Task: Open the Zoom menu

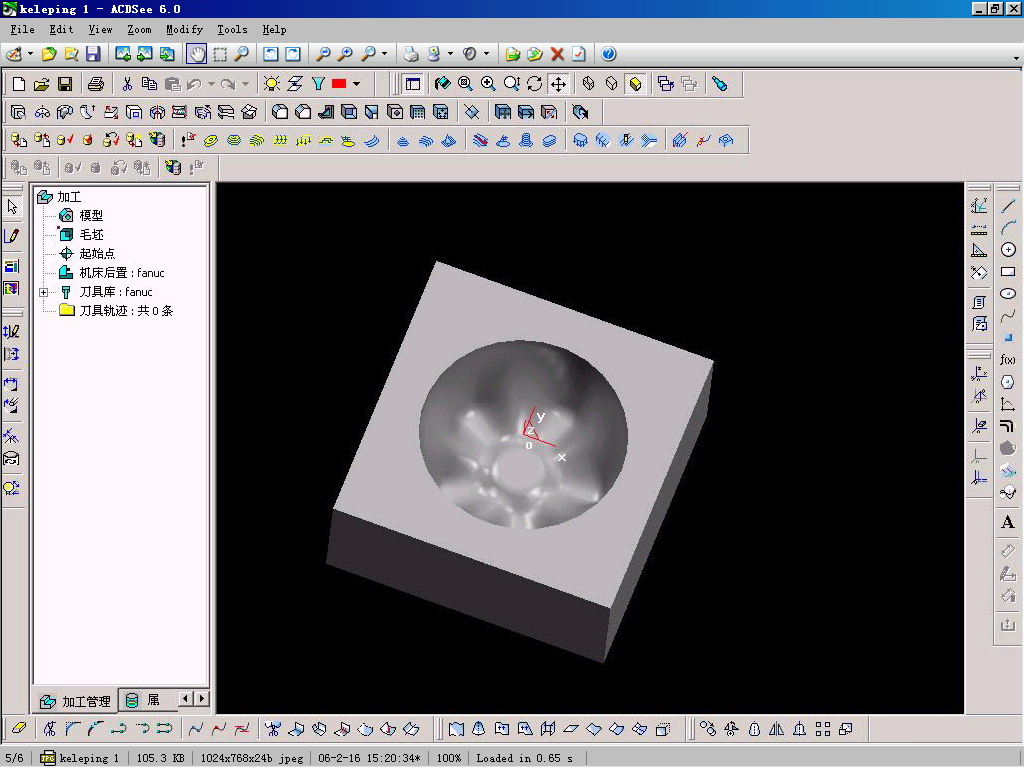Action: [139, 29]
